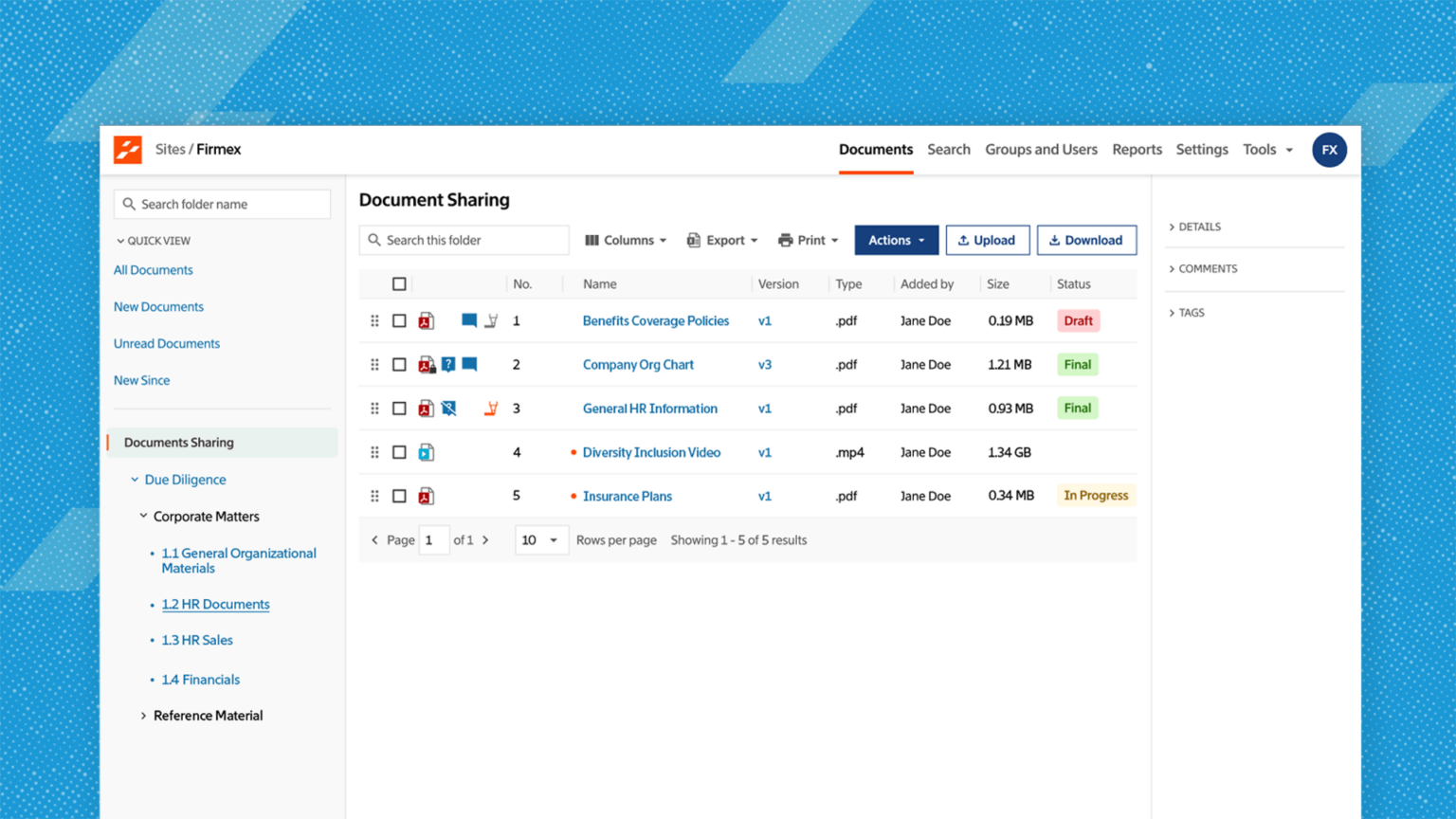Select all rows via the header checkbox
Screen dimensions: 1456x819
(x=399, y=283)
